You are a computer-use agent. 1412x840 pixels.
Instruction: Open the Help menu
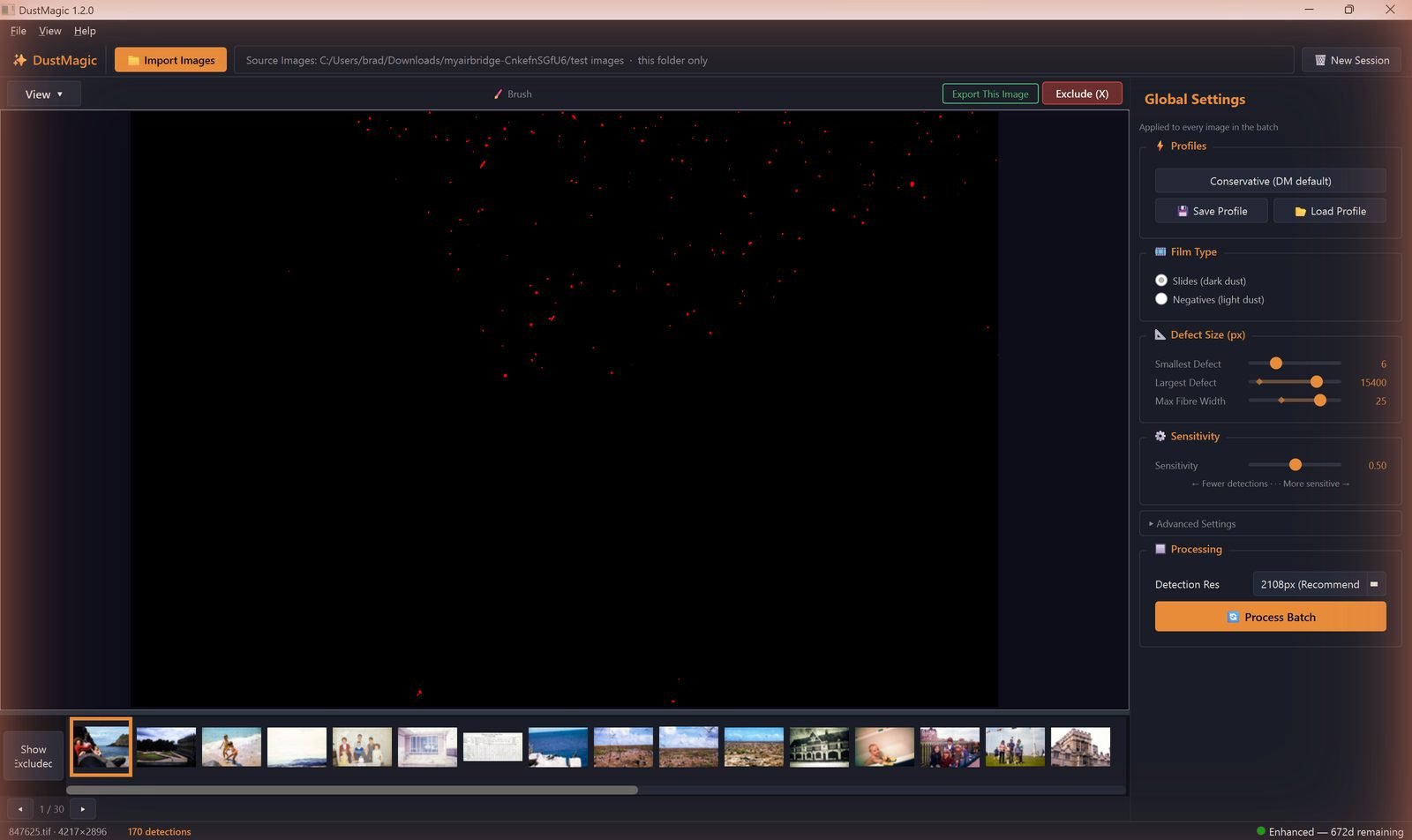tap(85, 31)
